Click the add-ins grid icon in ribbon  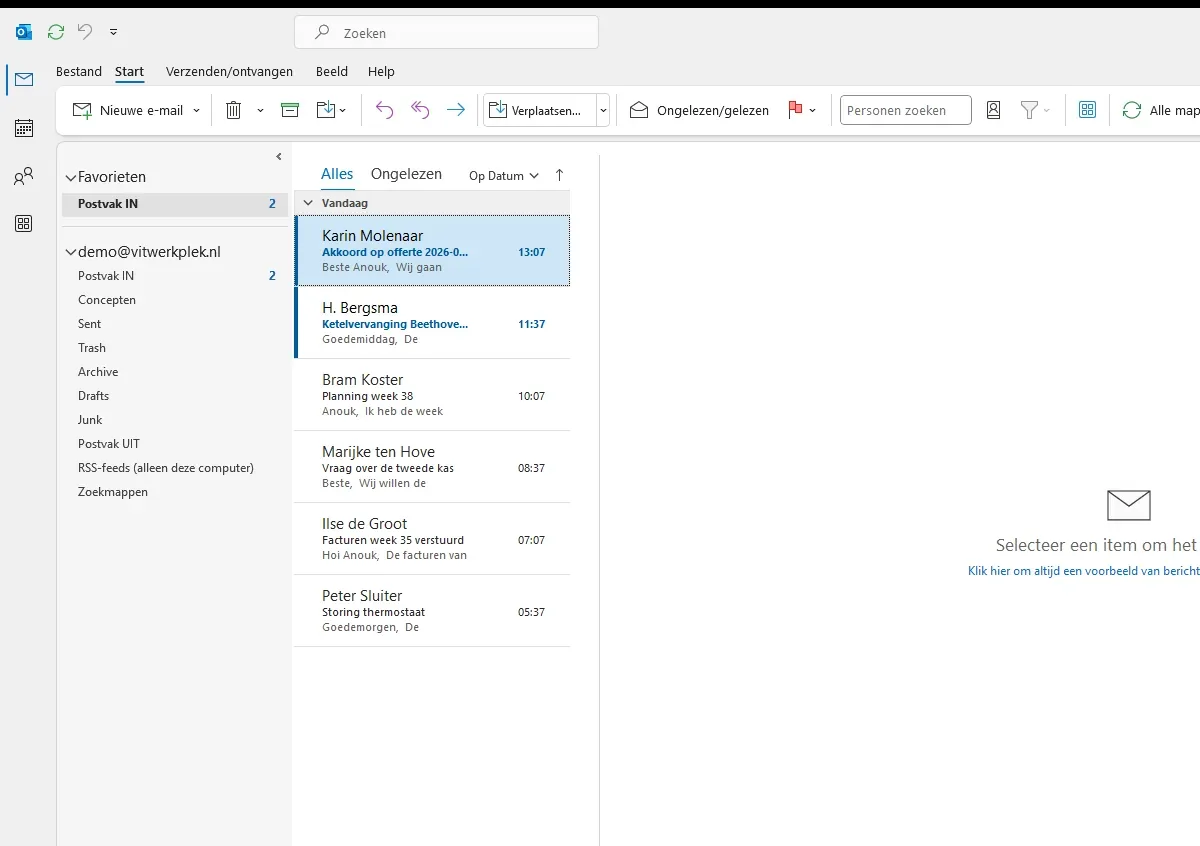1087,110
